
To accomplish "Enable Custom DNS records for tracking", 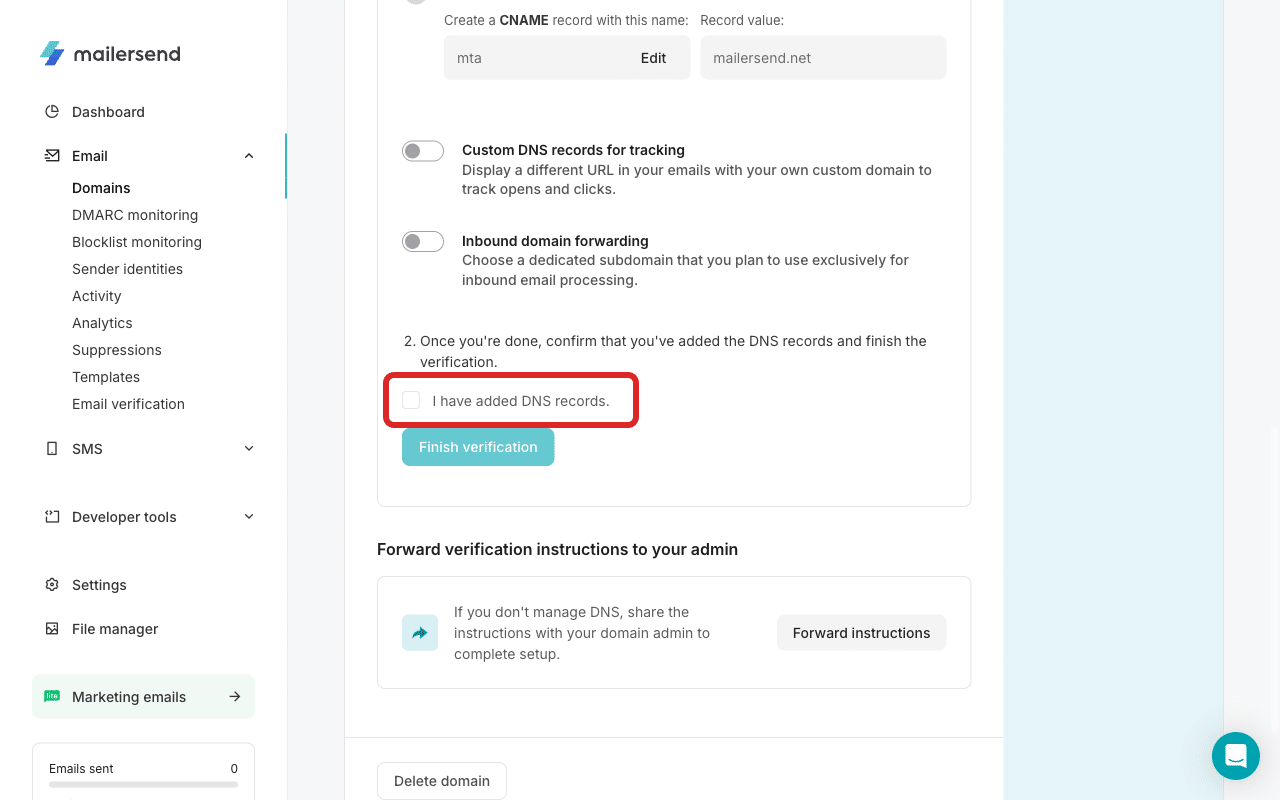I will [422, 150].
